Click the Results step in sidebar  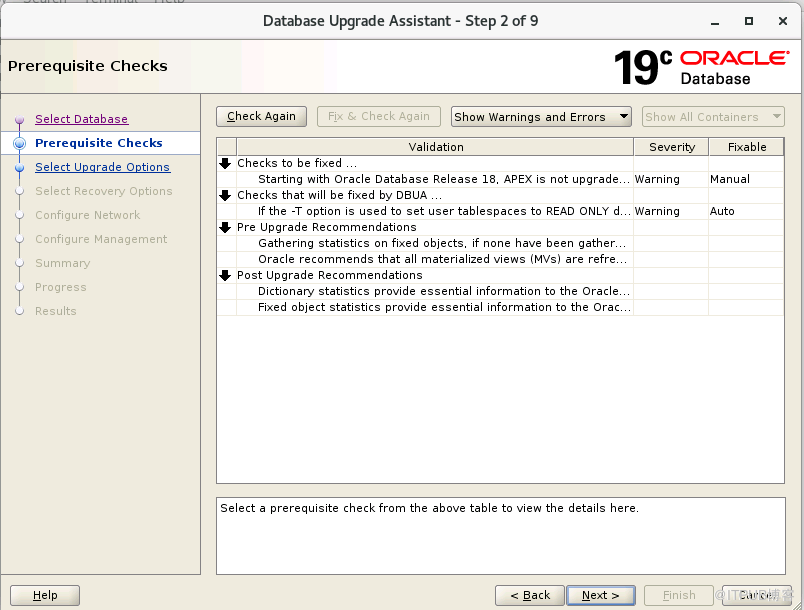[55, 311]
